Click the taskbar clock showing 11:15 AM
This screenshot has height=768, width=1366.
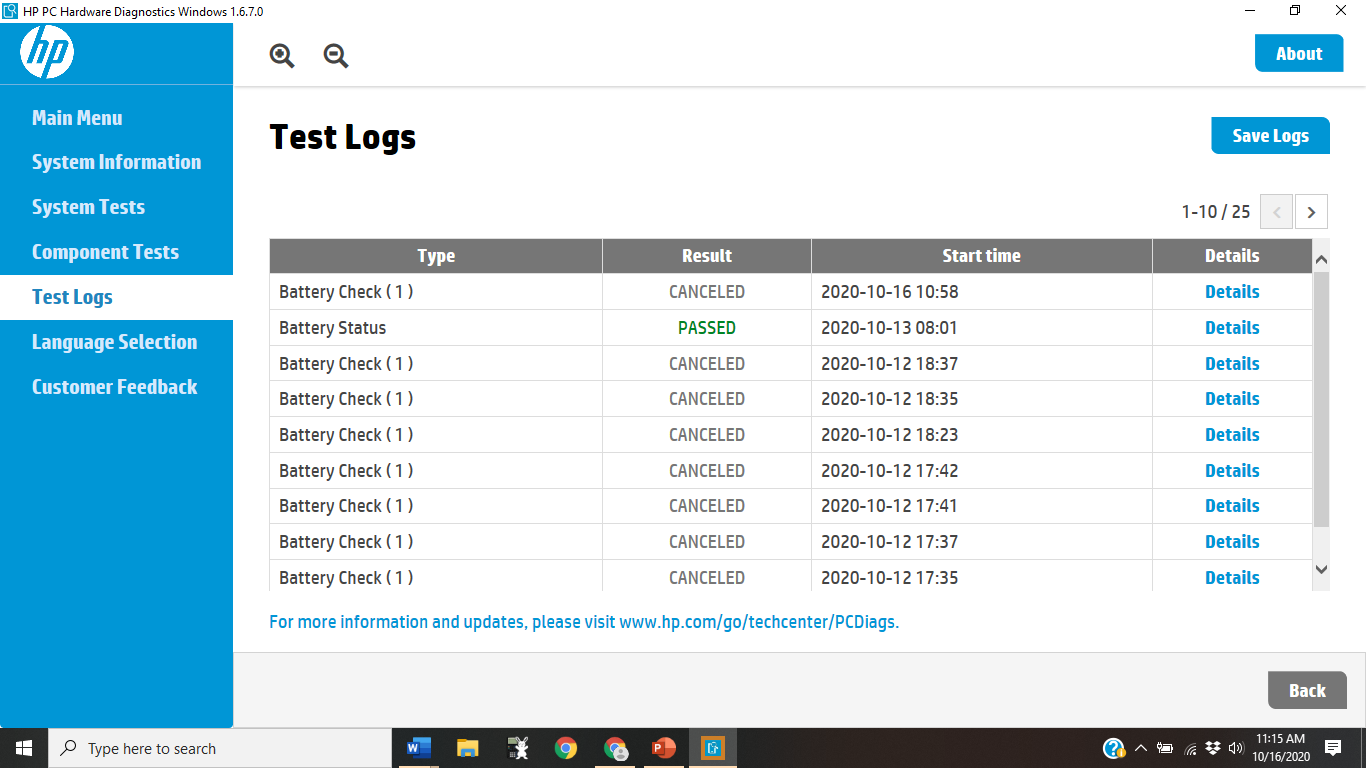coord(1280,748)
